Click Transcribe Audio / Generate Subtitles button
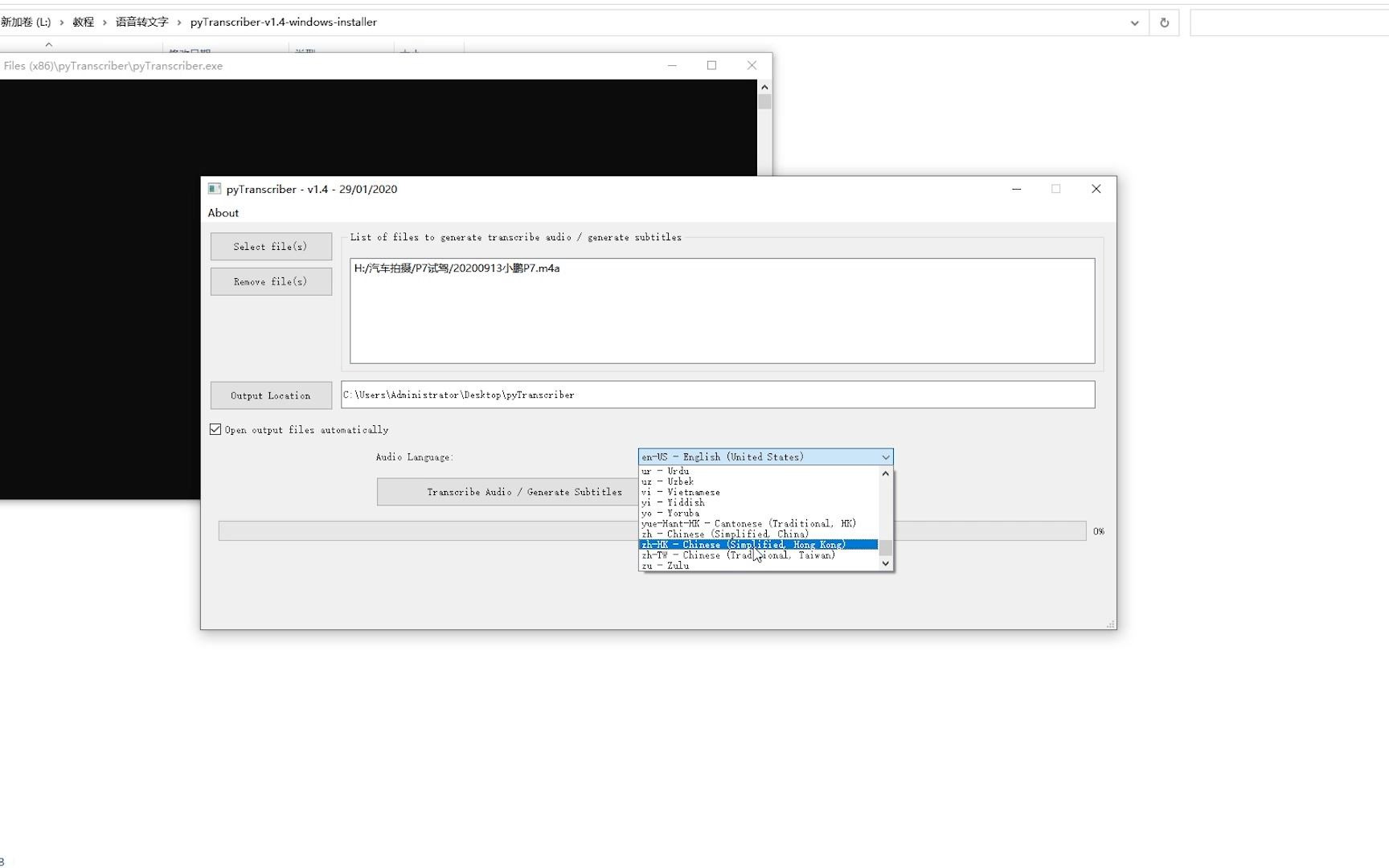1389x868 pixels. click(507, 492)
